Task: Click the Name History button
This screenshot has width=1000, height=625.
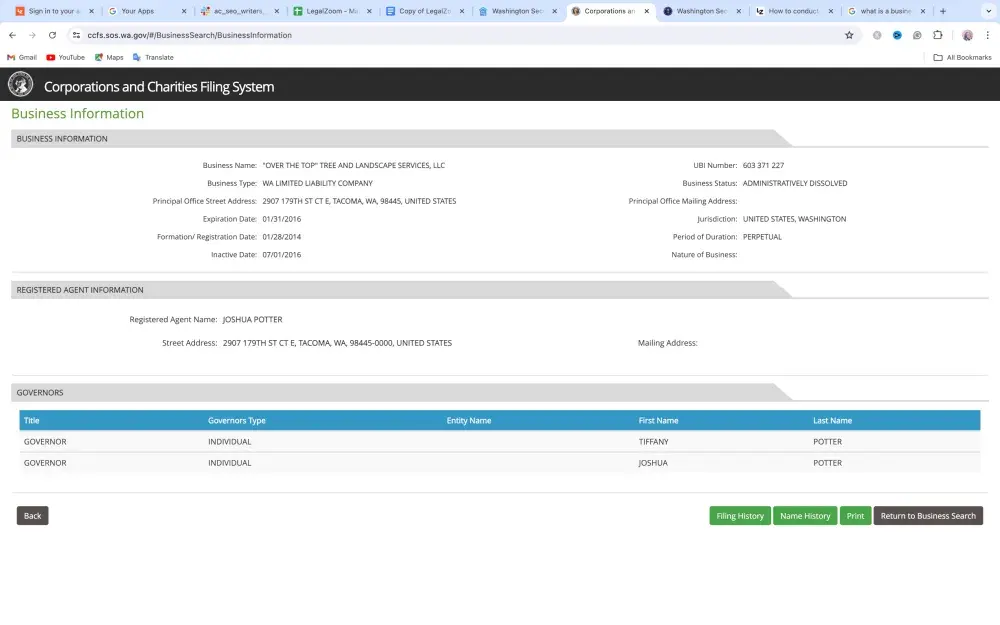Action: click(x=805, y=516)
